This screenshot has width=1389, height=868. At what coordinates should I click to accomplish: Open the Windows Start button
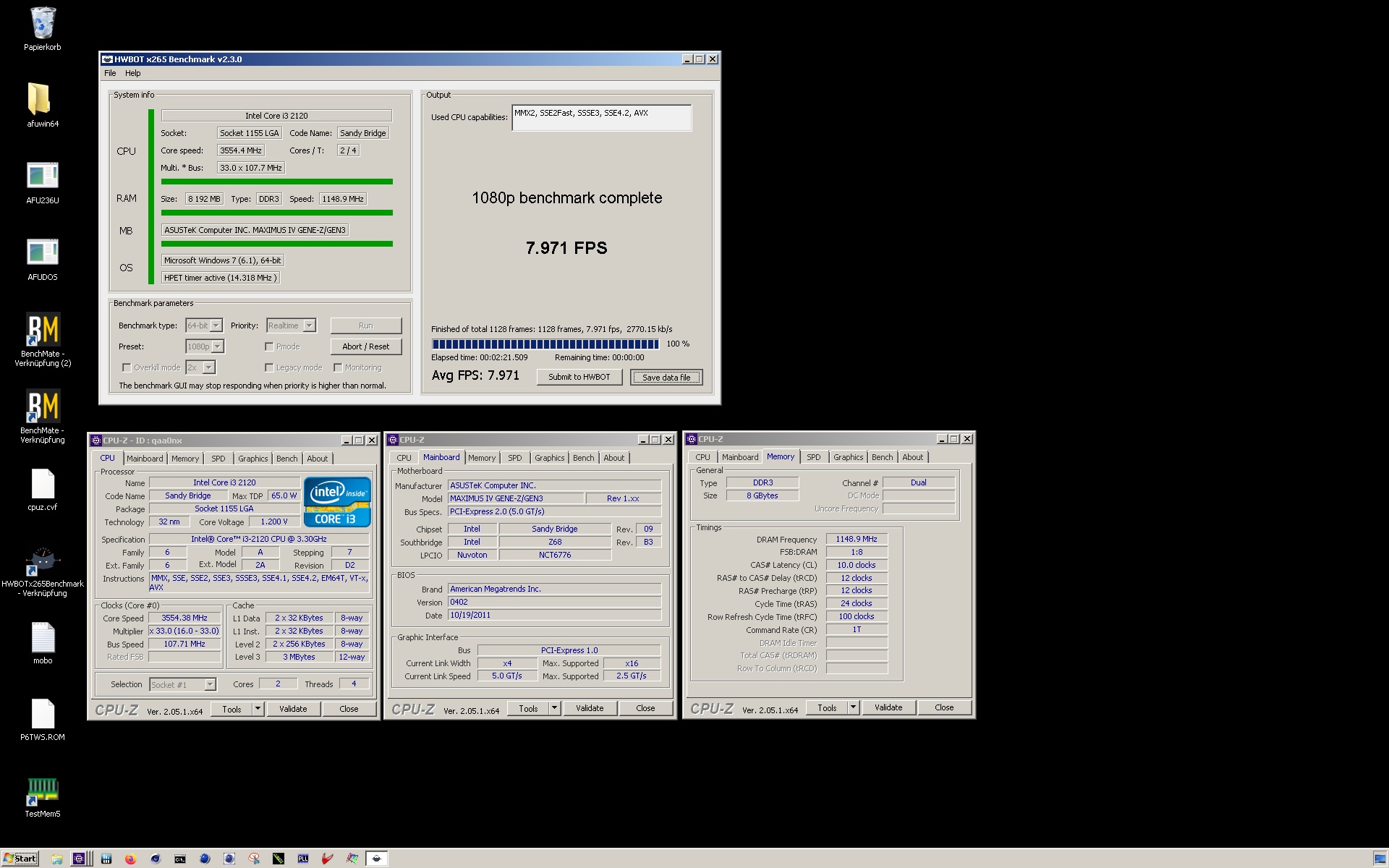pyautogui.click(x=20, y=859)
